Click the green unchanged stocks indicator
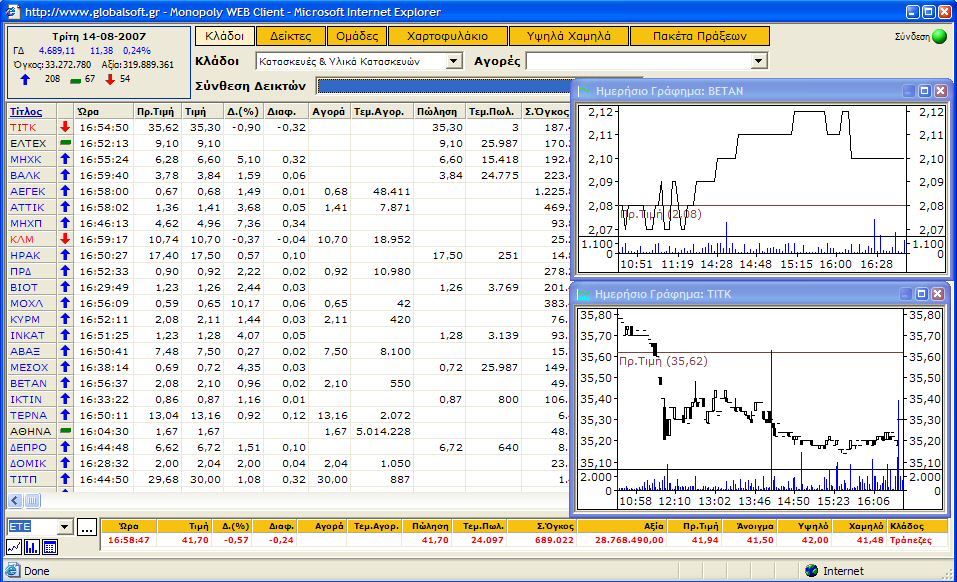 coord(76,81)
